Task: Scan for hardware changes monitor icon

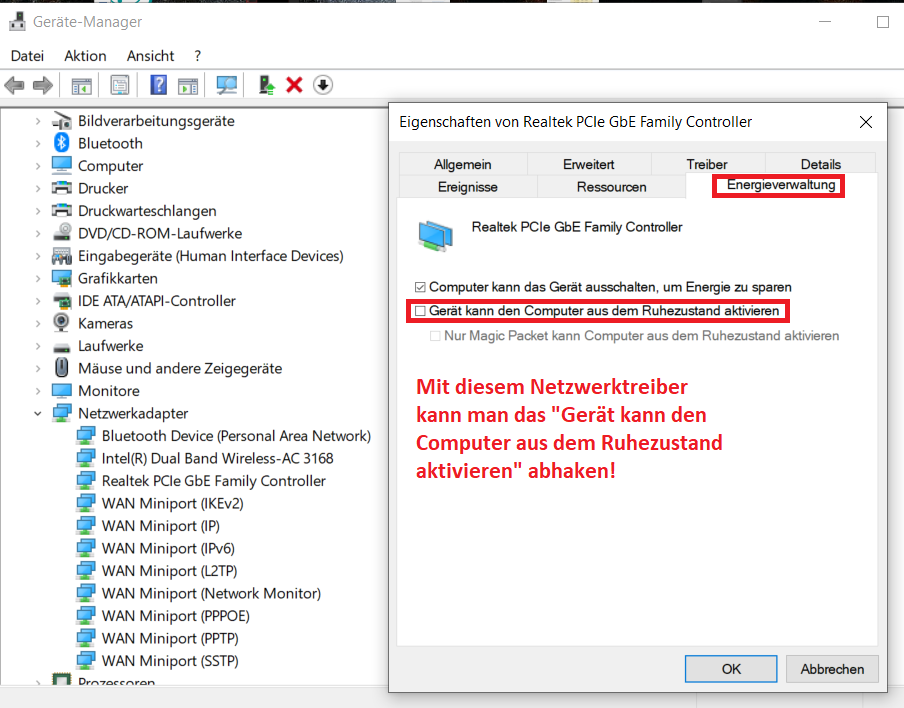Action: 227,85
